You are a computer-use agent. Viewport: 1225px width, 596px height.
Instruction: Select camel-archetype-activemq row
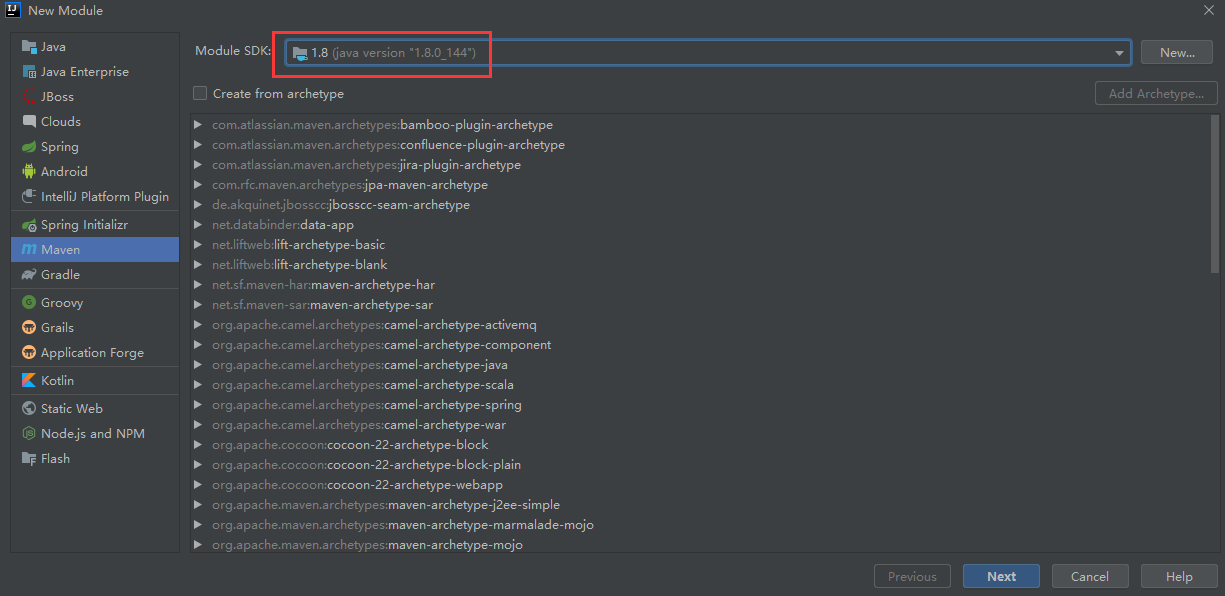click(x=700, y=325)
